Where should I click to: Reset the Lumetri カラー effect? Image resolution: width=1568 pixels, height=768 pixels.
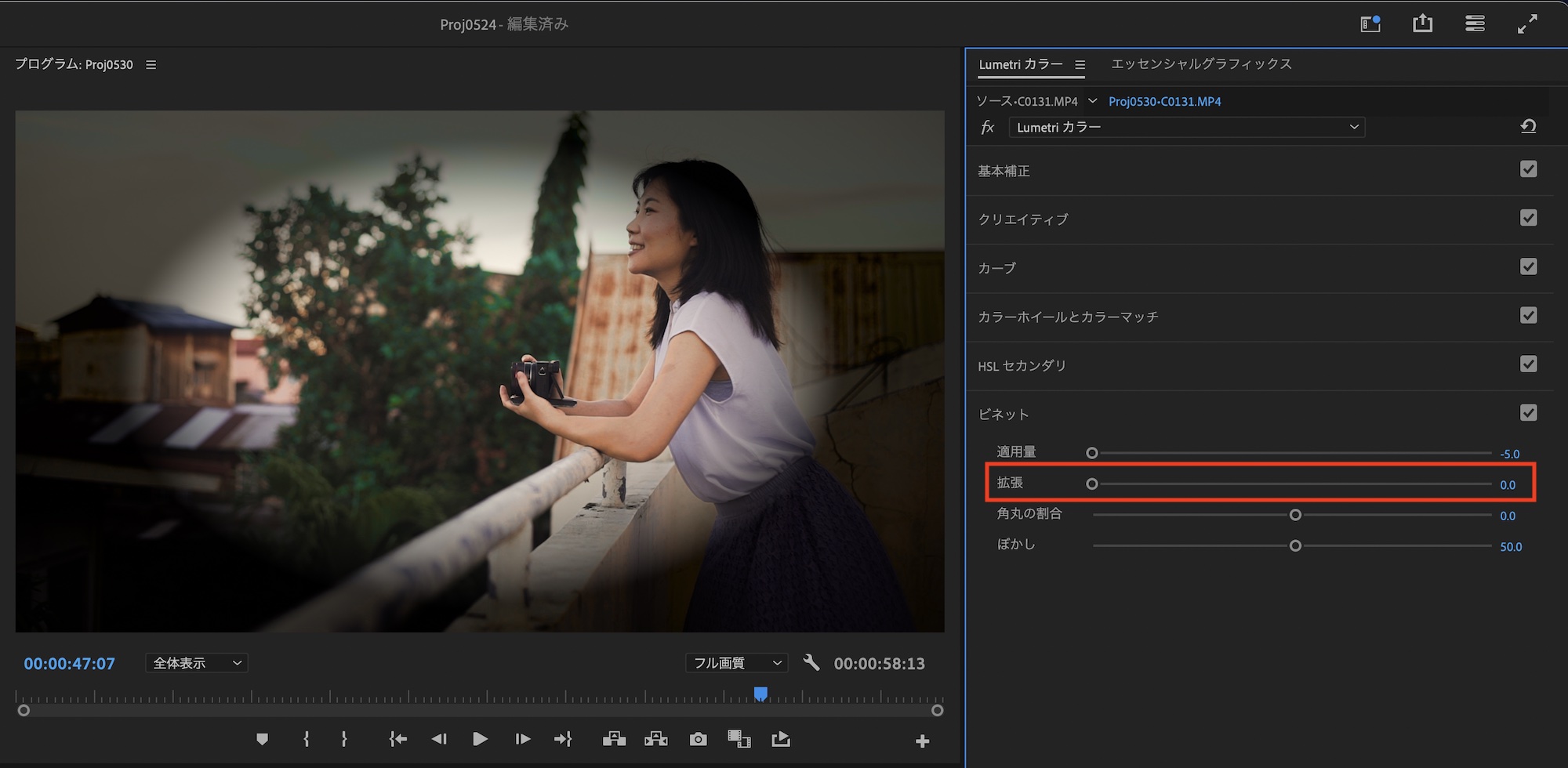(1528, 126)
